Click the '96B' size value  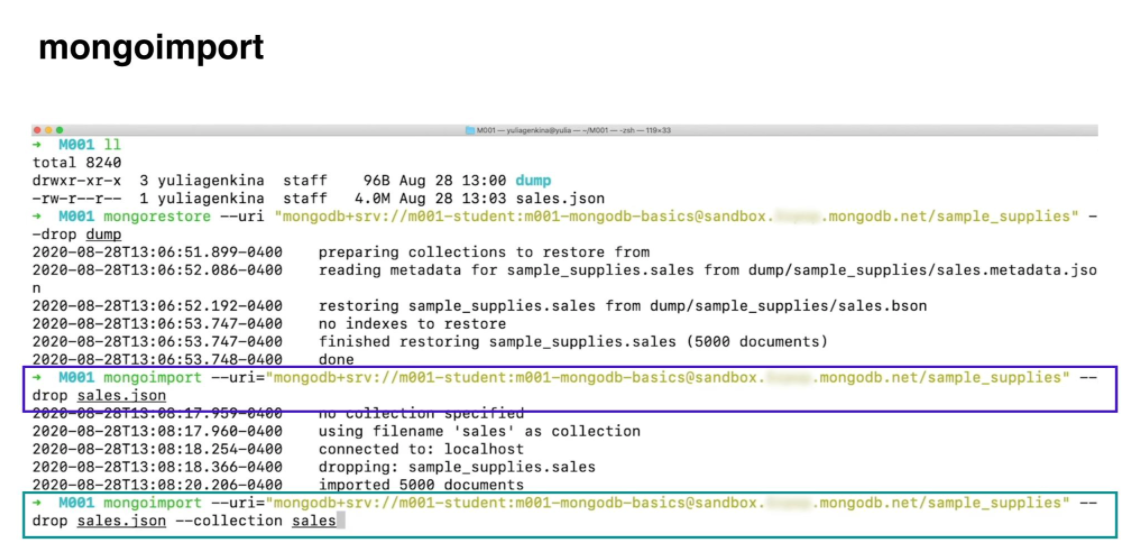coord(377,180)
